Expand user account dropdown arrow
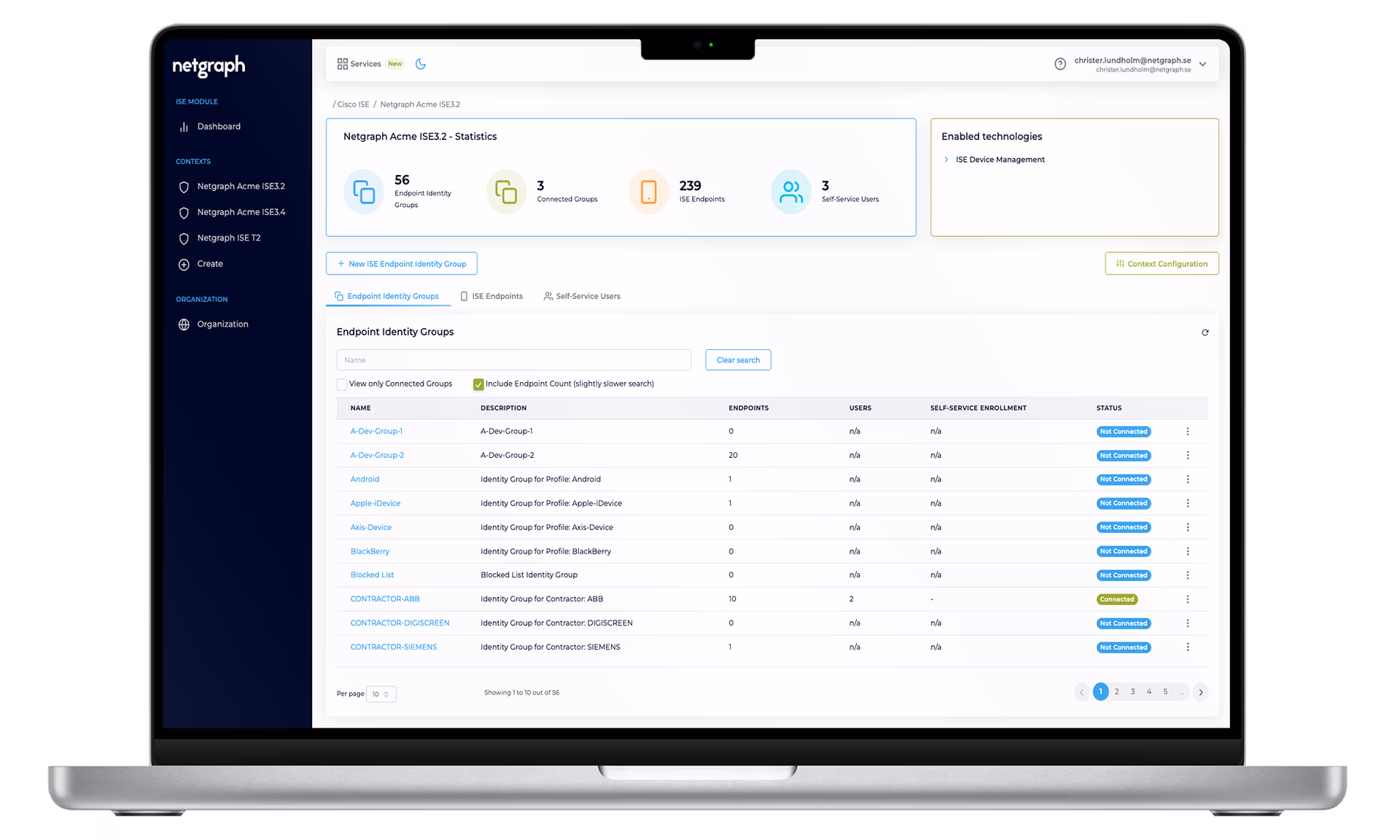Viewport: 1400px width, 840px height. click(1202, 64)
